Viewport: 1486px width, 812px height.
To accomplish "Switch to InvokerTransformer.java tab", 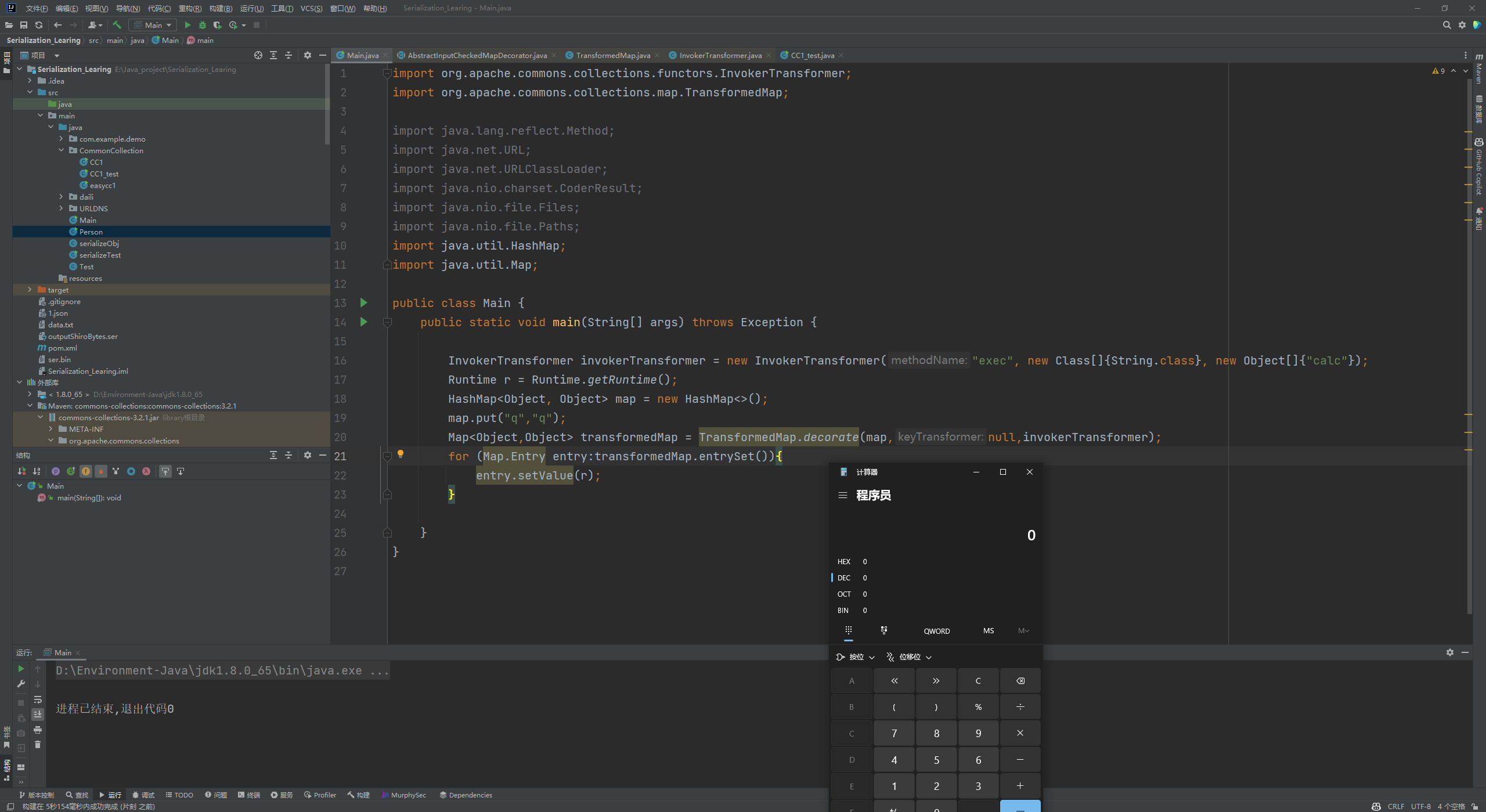I will pos(720,55).
